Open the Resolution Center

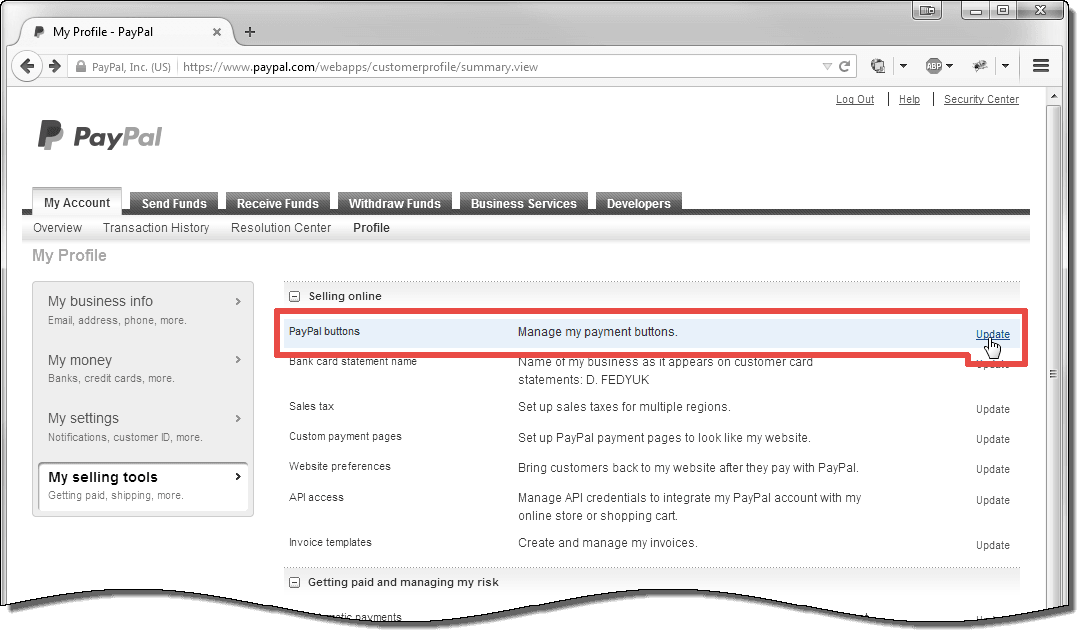click(x=281, y=228)
